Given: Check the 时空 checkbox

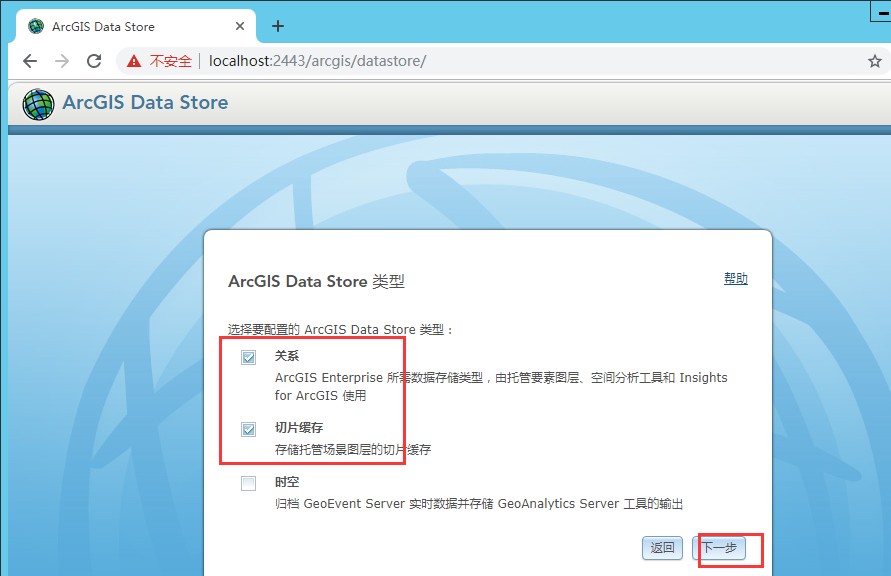Looking at the screenshot, I should (248, 483).
